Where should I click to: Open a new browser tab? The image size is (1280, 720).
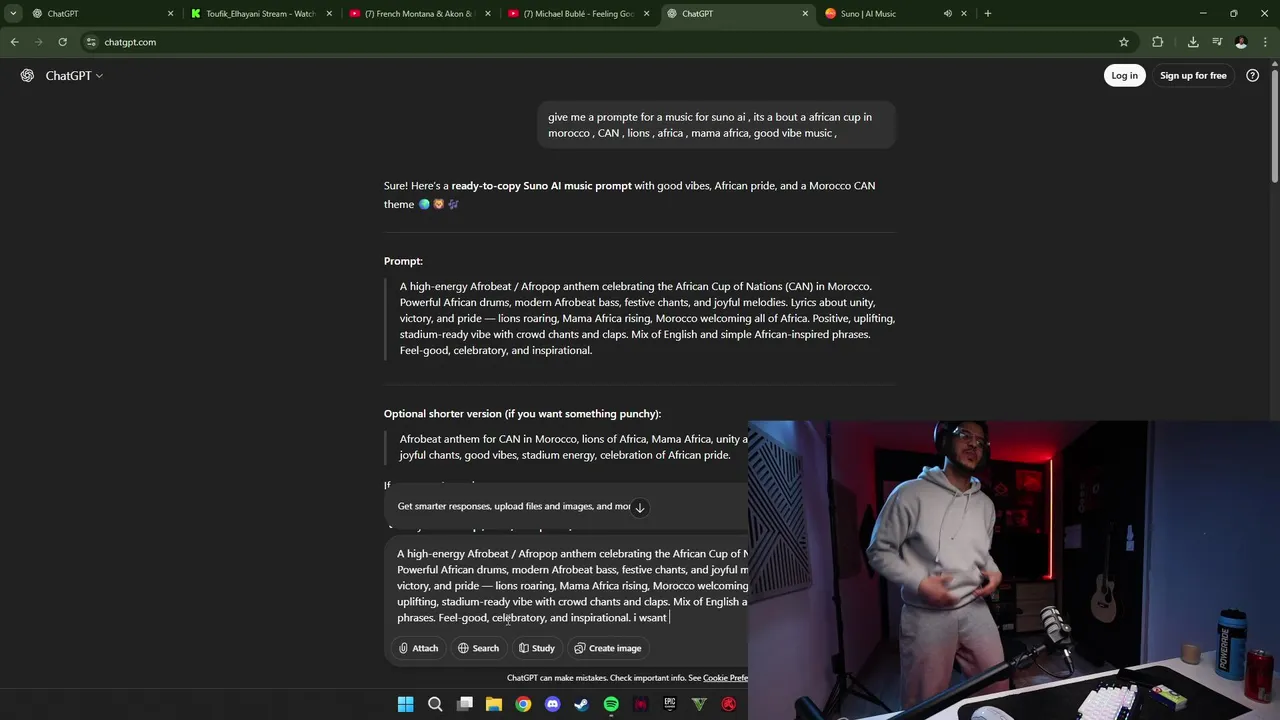[988, 13]
